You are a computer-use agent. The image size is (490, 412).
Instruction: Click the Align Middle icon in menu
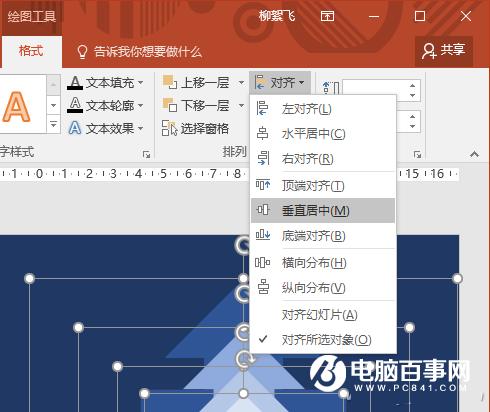(263, 210)
